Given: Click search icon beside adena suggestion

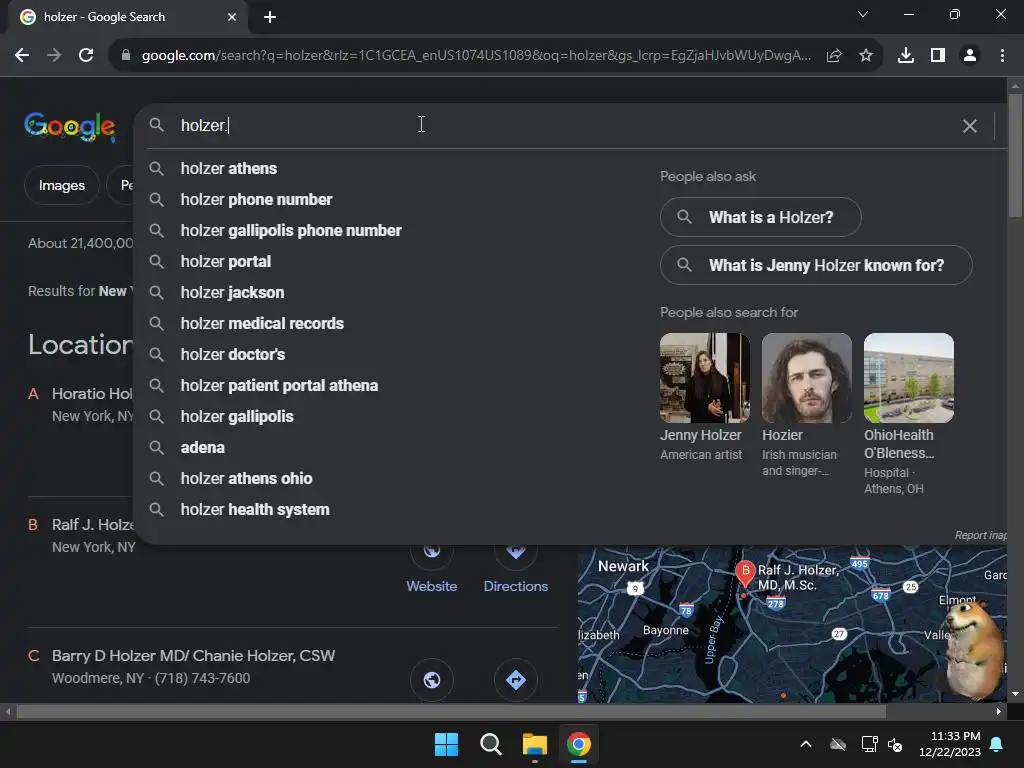Looking at the screenshot, I should [x=156, y=448].
